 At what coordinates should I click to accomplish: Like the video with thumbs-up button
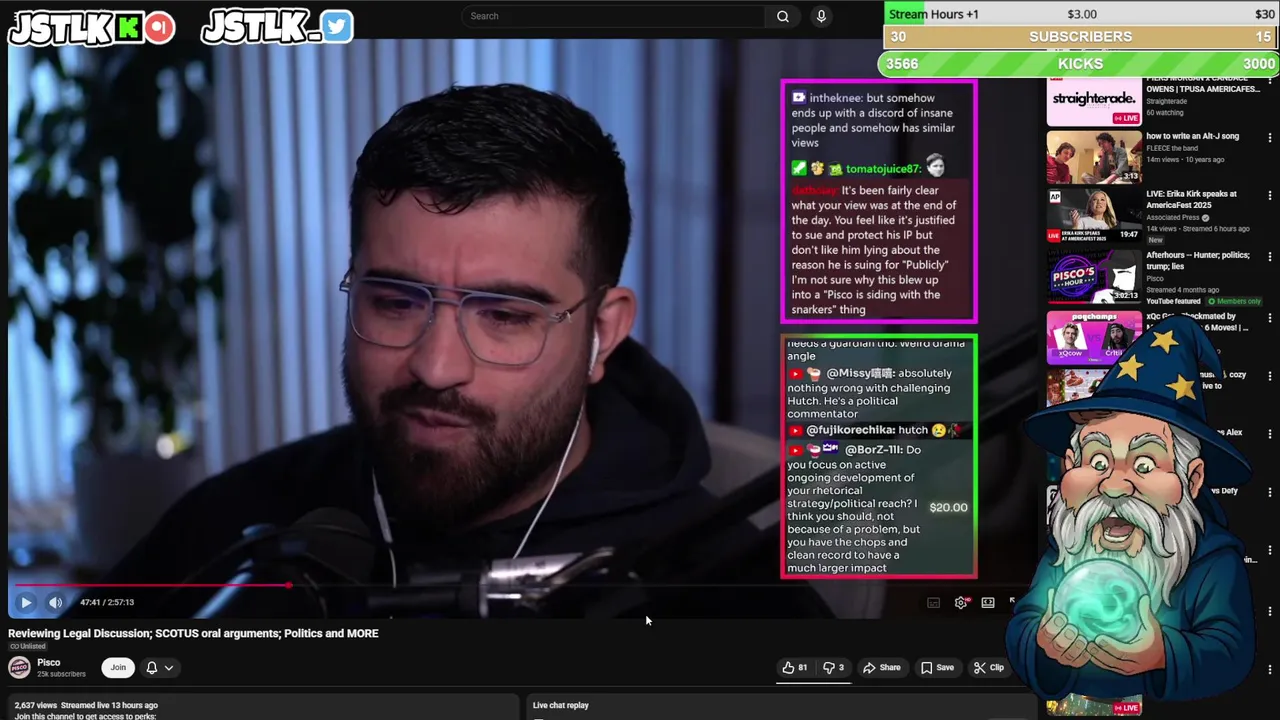point(795,667)
